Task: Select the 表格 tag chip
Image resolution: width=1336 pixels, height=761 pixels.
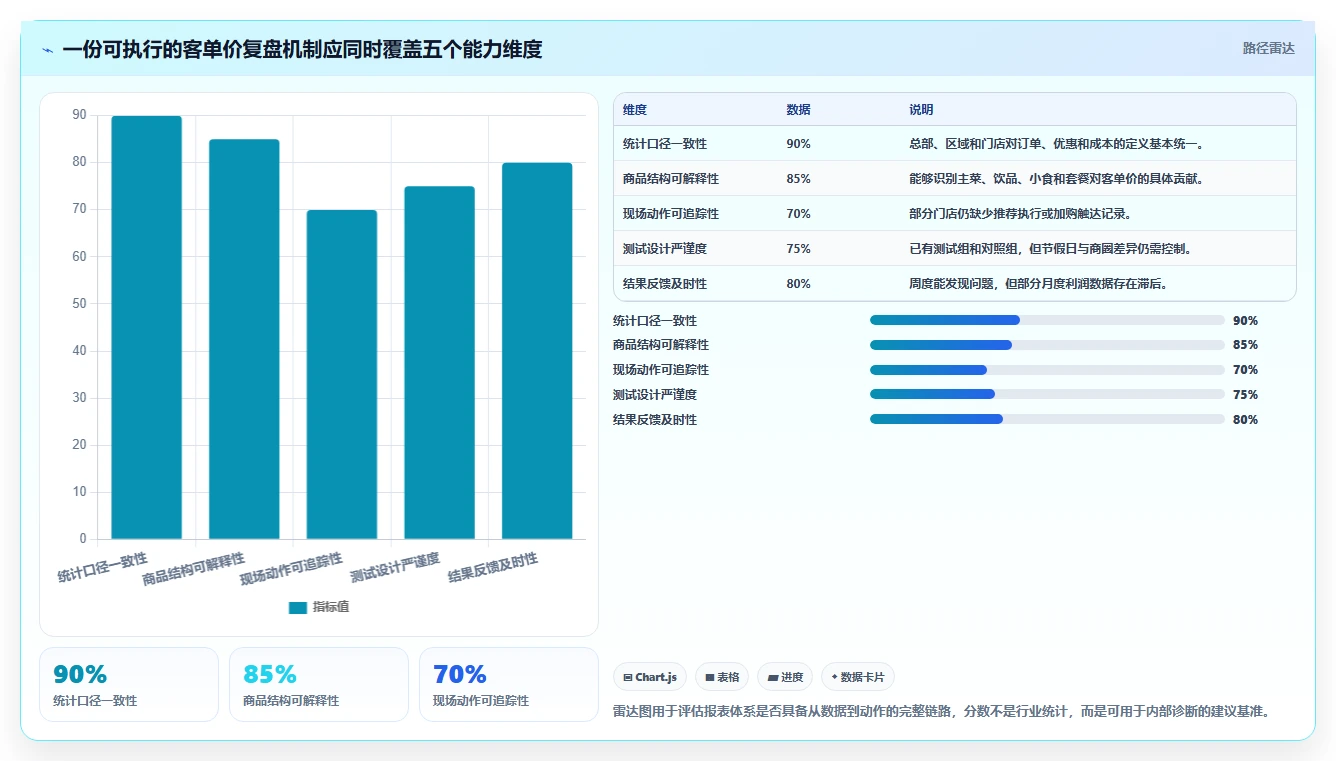Action: click(x=722, y=677)
